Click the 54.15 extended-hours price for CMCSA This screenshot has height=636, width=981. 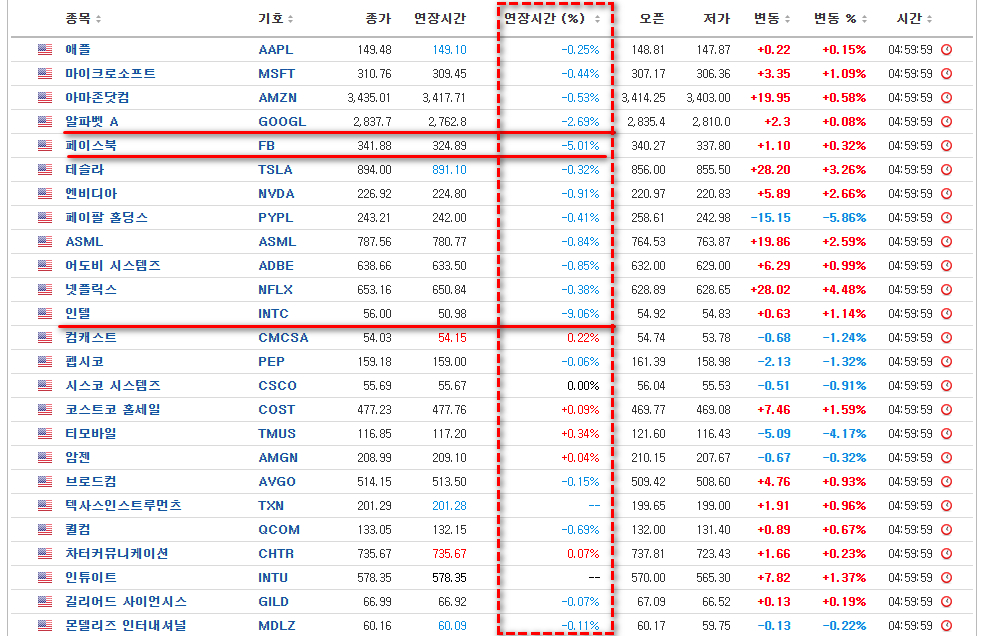(x=452, y=338)
